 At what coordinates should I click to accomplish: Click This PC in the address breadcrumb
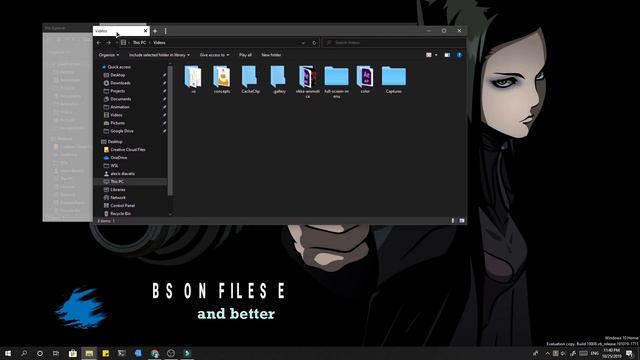[139, 42]
